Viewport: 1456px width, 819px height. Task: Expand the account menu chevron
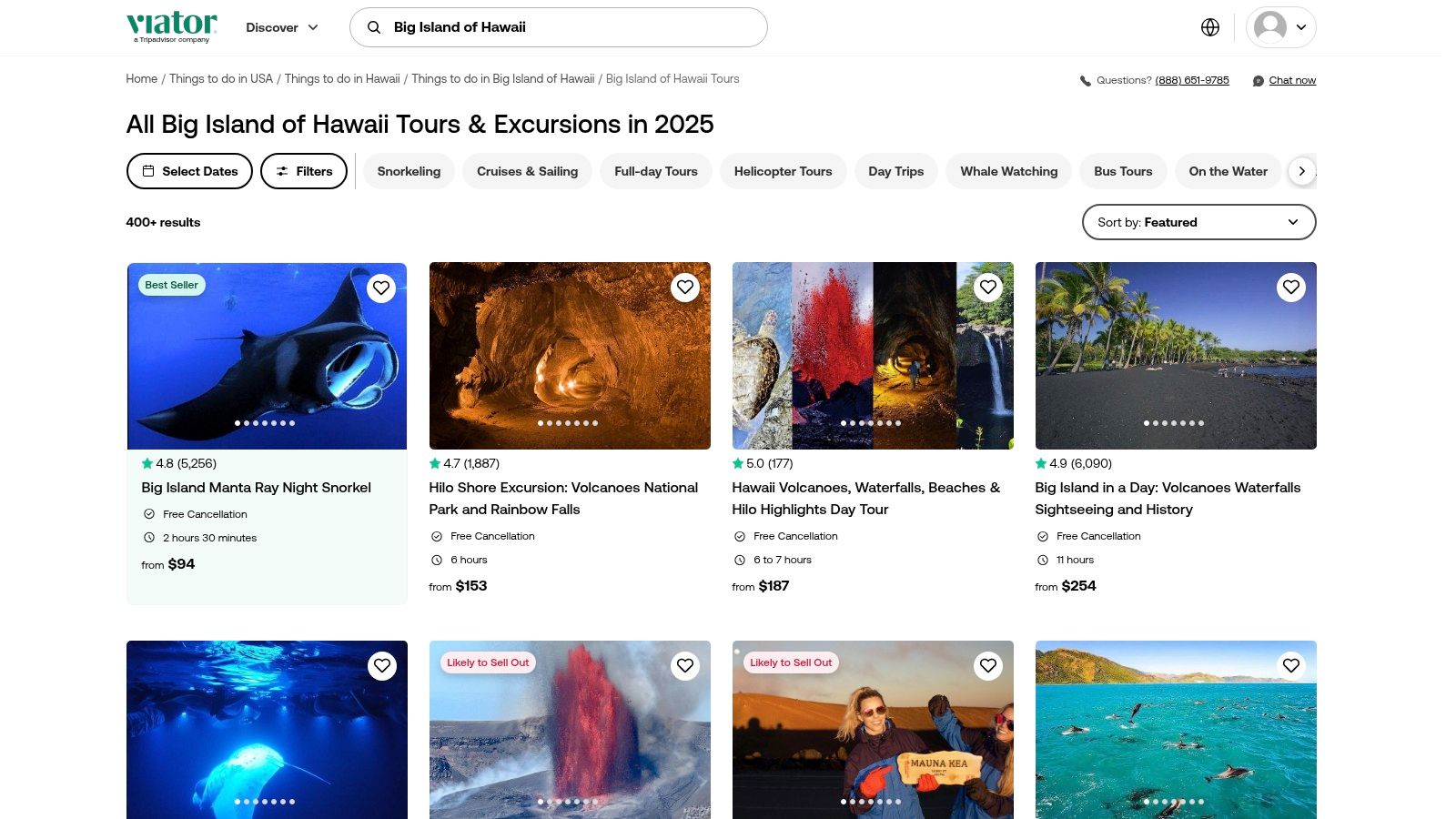click(x=1301, y=27)
